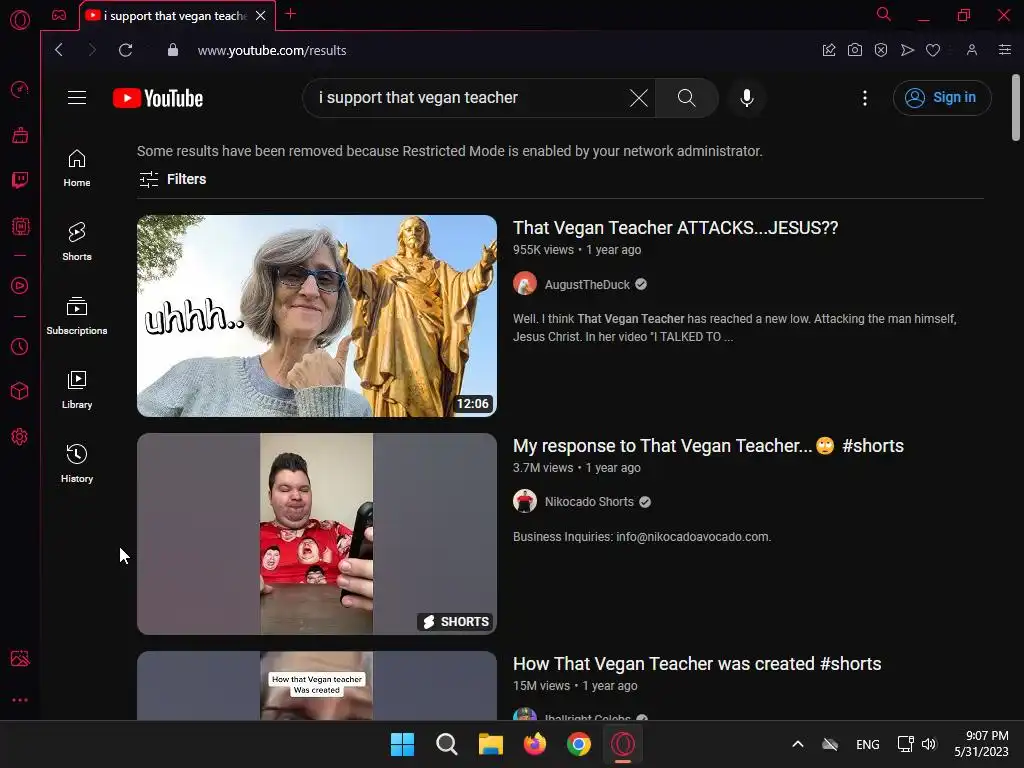Show hidden system tray icons

tap(797, 744)
